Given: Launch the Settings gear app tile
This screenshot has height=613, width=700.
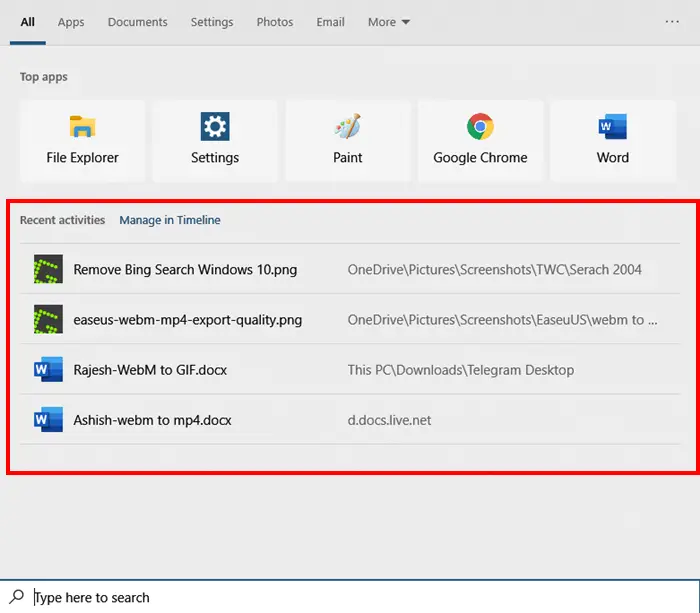Looking at the screenshot, I should tap(215, 140).
